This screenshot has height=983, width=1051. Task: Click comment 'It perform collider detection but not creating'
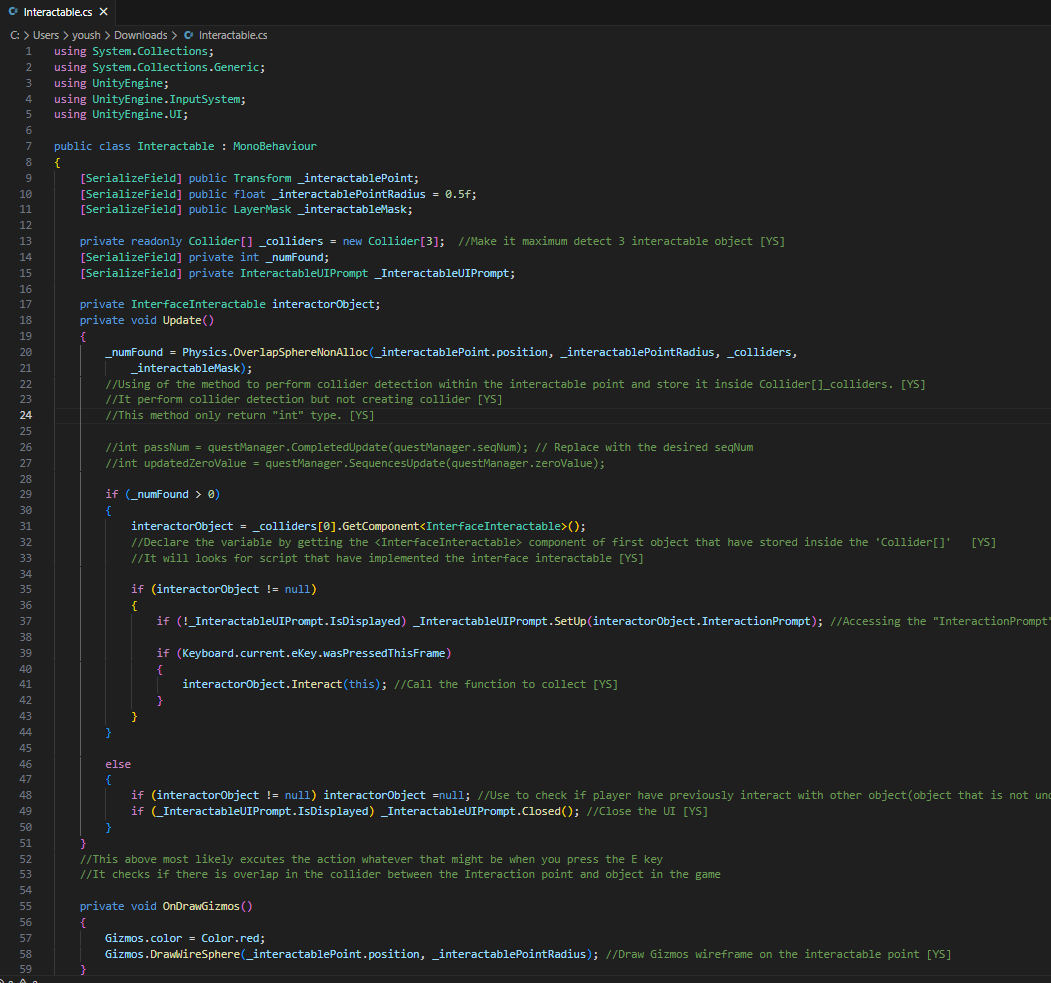tap(304, 399)
